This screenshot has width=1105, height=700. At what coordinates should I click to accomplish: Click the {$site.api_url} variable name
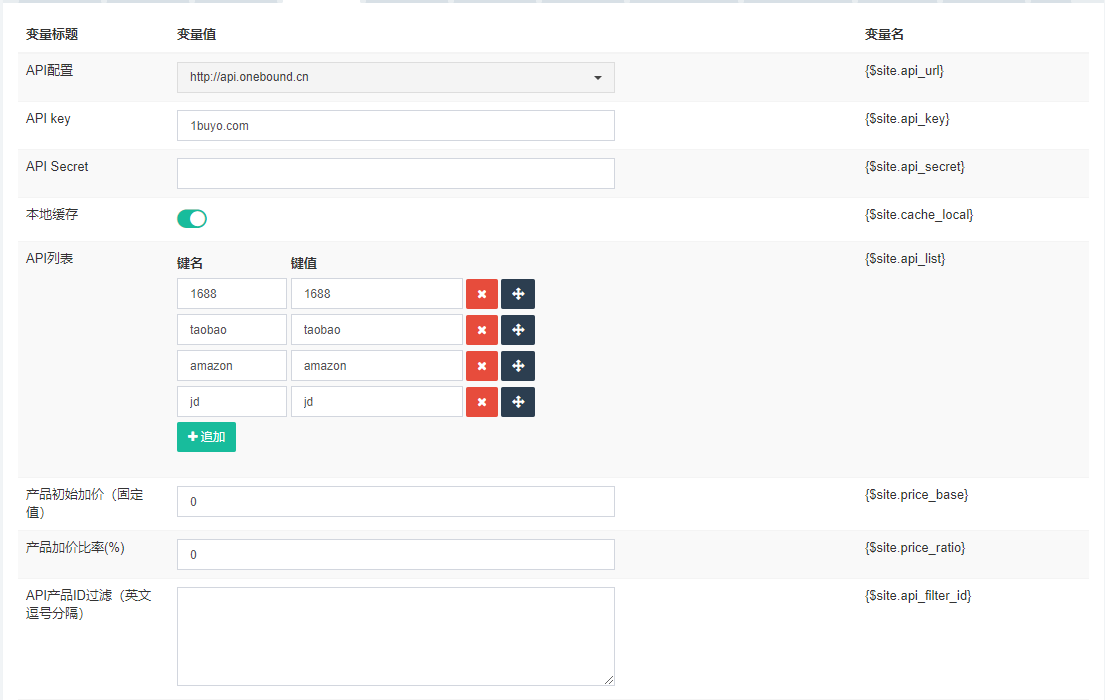click(x=904, y=70)
